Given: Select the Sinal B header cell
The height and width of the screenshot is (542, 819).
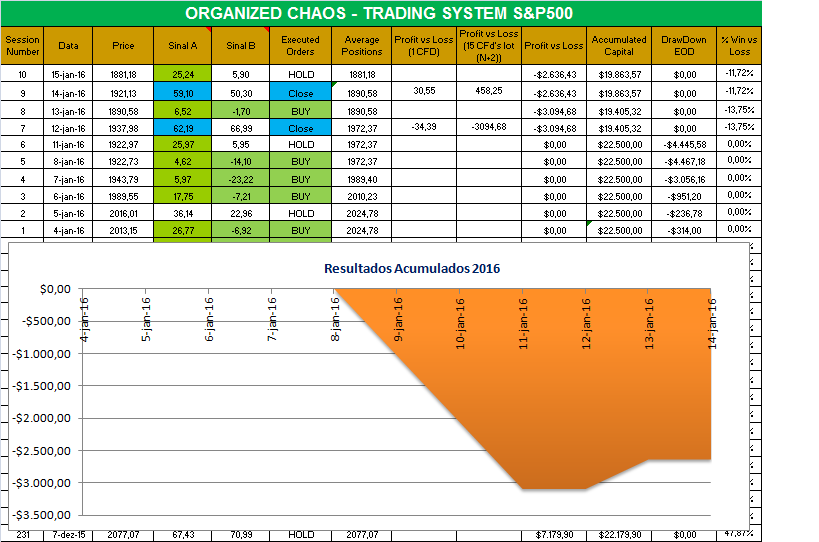Looking at the screenshot, I should 240,45.
